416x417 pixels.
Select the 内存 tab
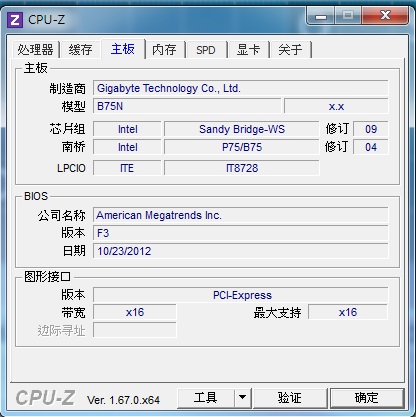(x=164, y=50)
